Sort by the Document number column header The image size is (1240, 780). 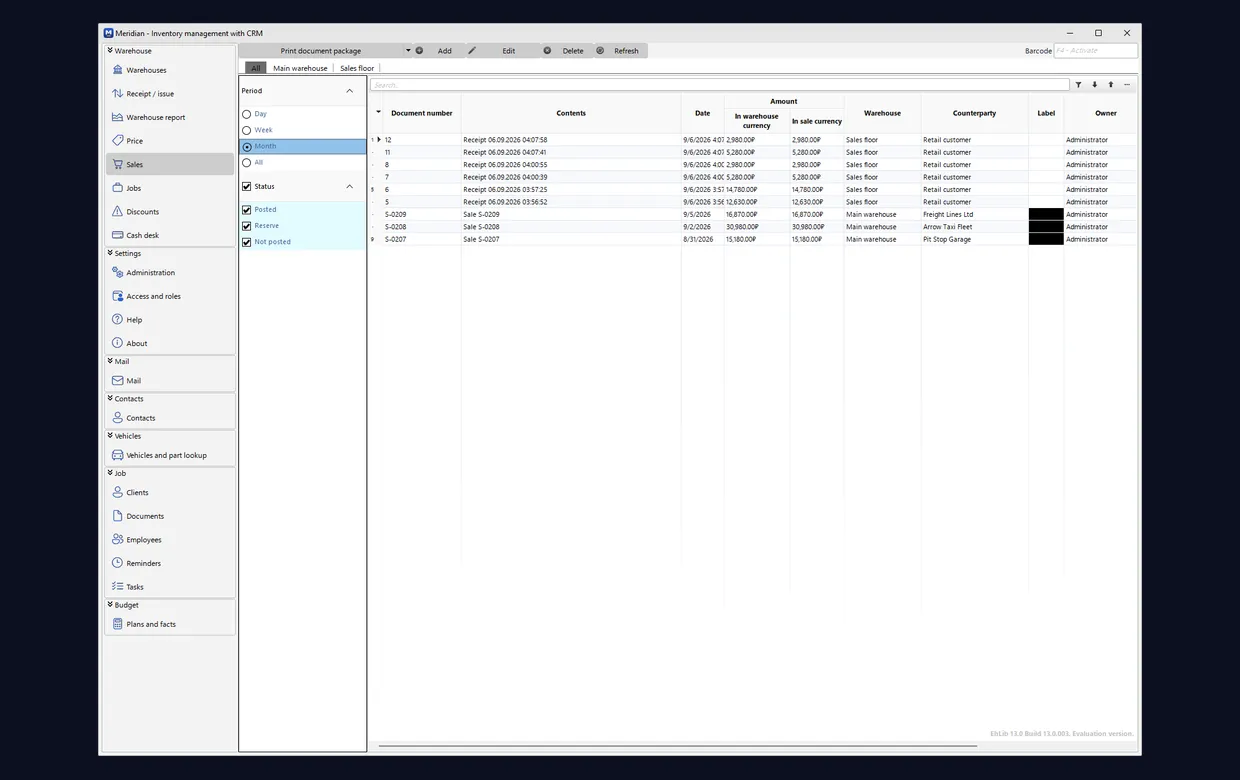(422, 113)
